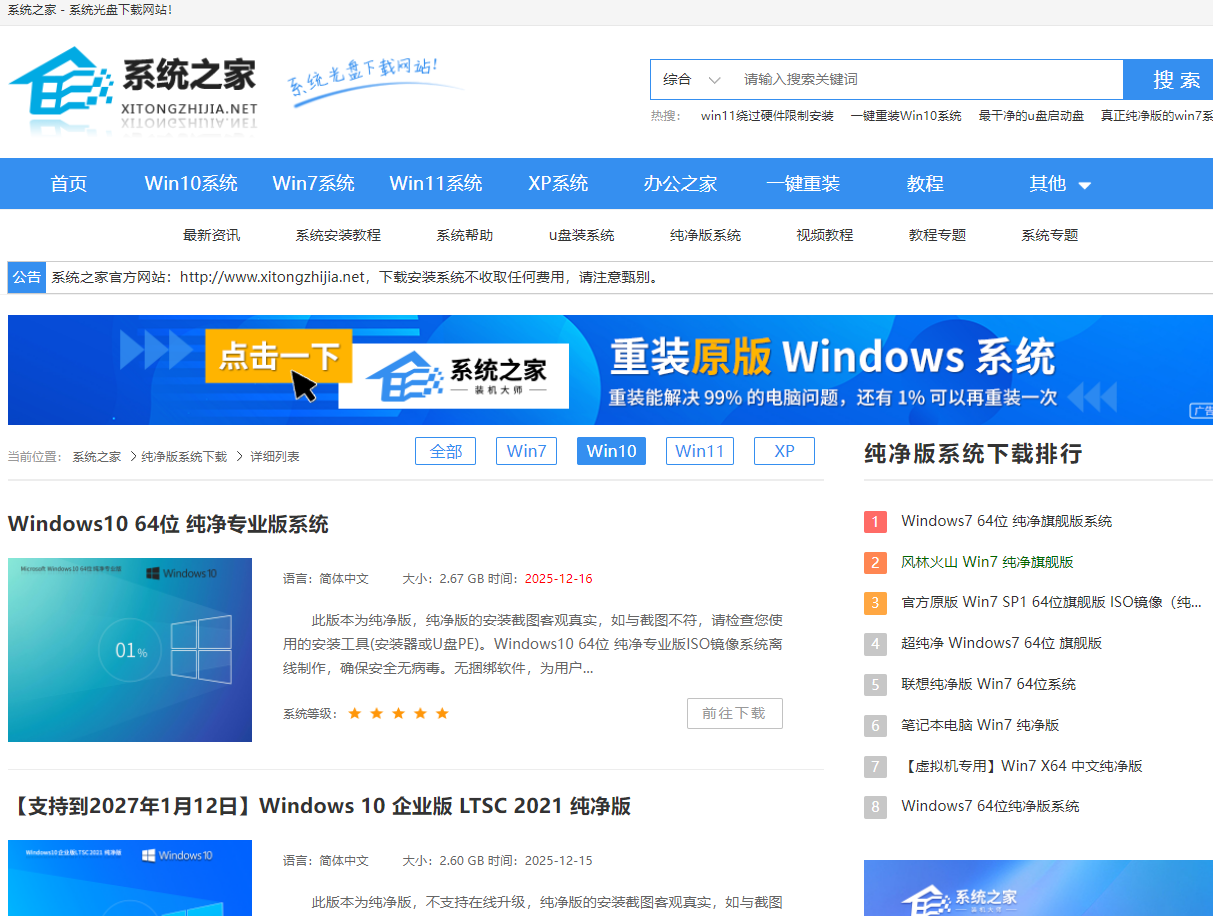
Task: Select the 全部 filter tab
Action: coord(446,451)
